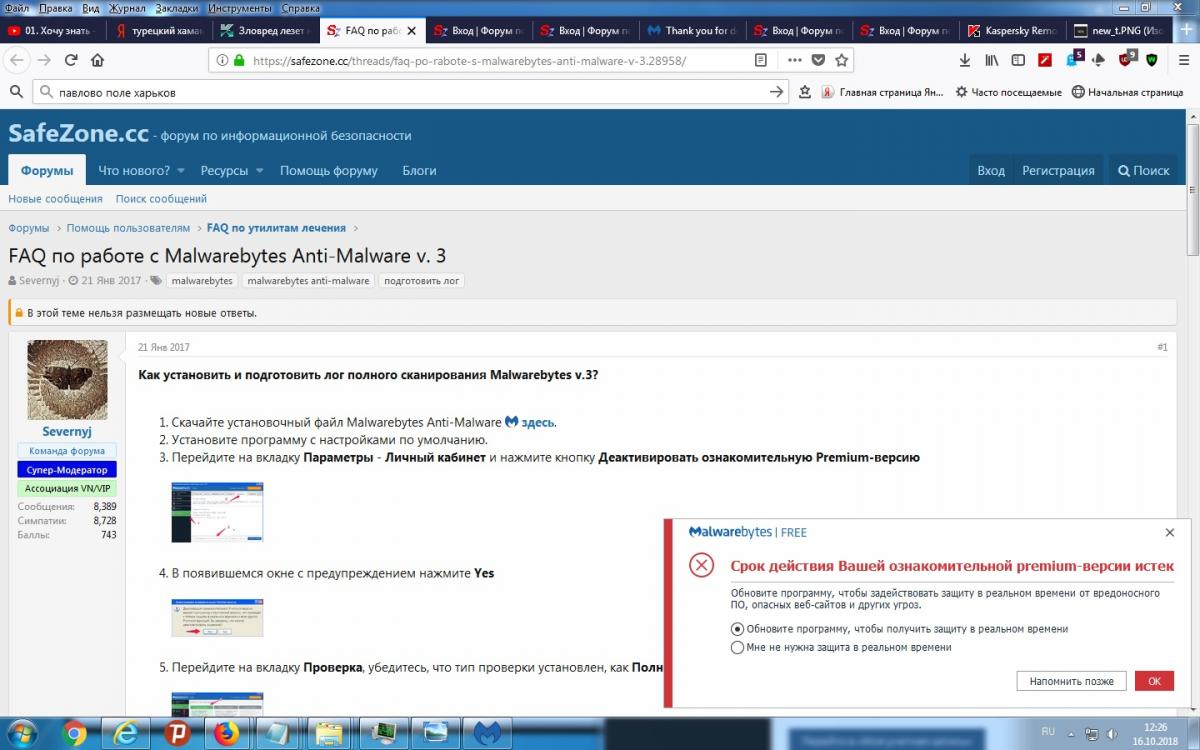
Task: Switch to the 'Форумы' nav tab
Action: 47,170
